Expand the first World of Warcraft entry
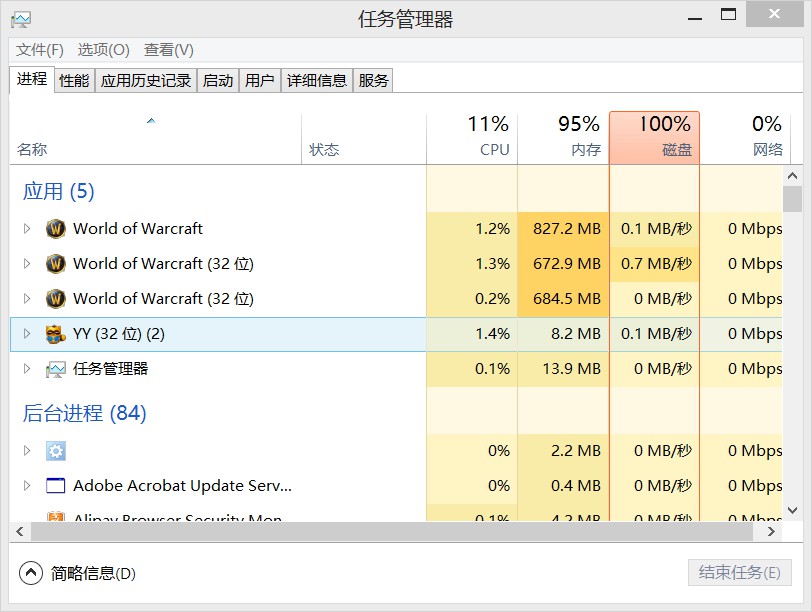The image size is (812, 612). [27, 229]
